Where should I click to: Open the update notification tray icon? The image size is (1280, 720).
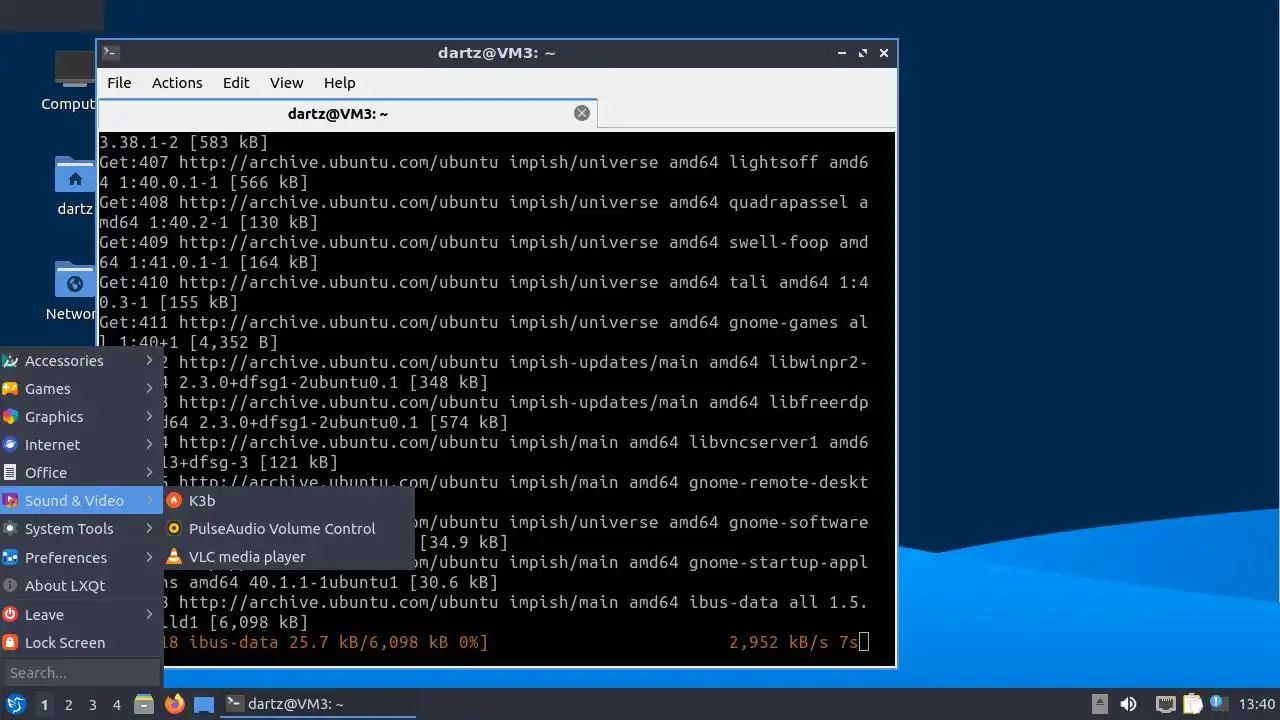pyautogui.click(x=1218, y=704)
